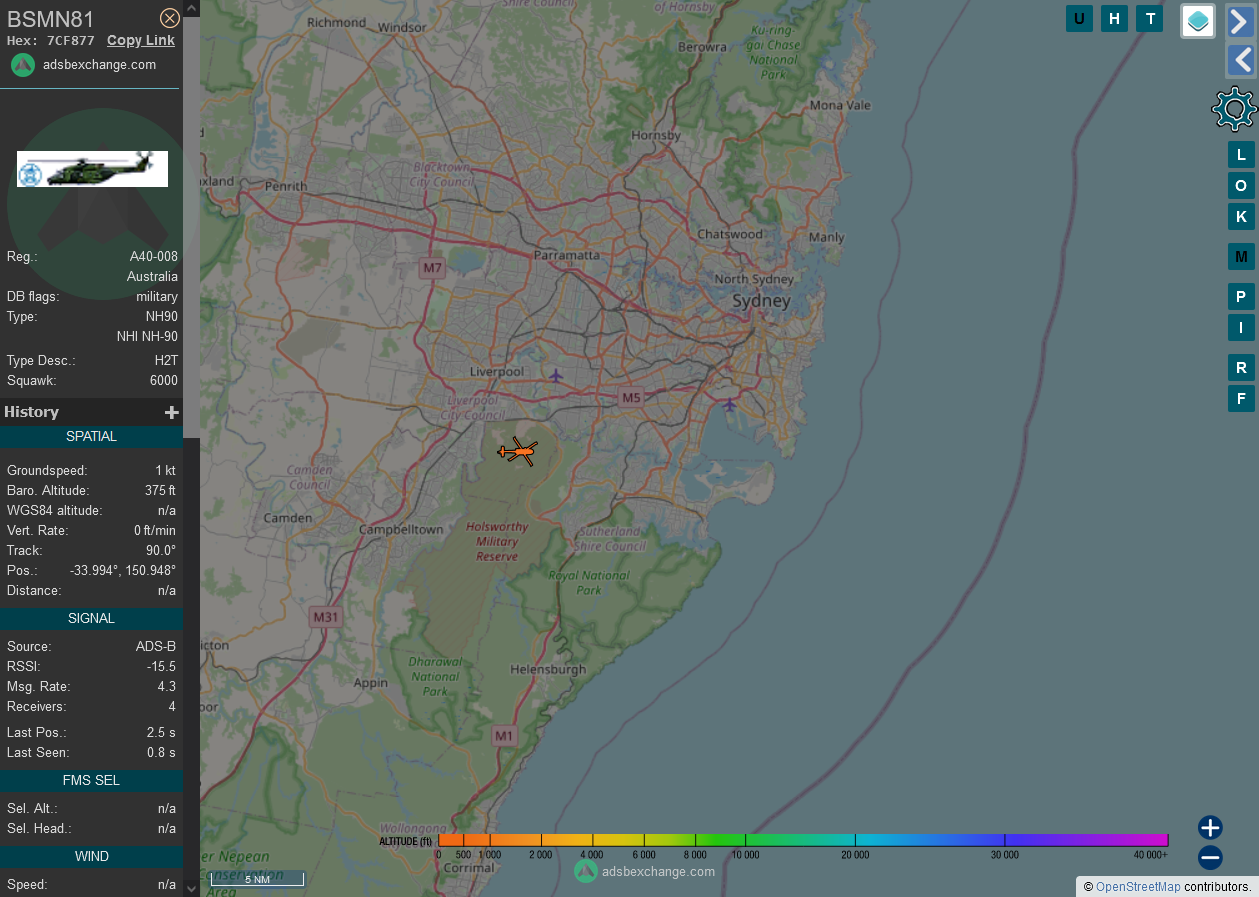This screenshot has height=897, width=1259.
Task: Toggle the I map button
Action: (1241, 328)
